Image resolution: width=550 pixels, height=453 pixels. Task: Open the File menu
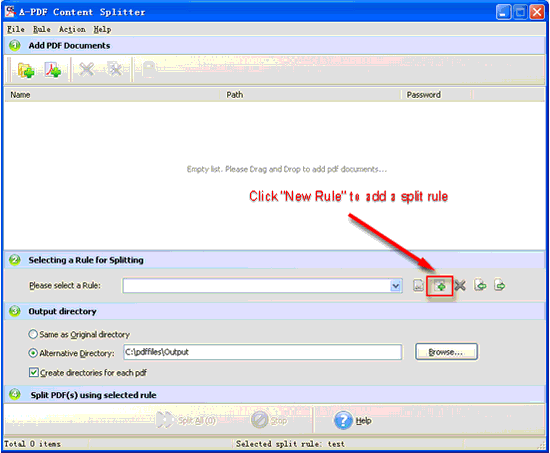(16, 29)
